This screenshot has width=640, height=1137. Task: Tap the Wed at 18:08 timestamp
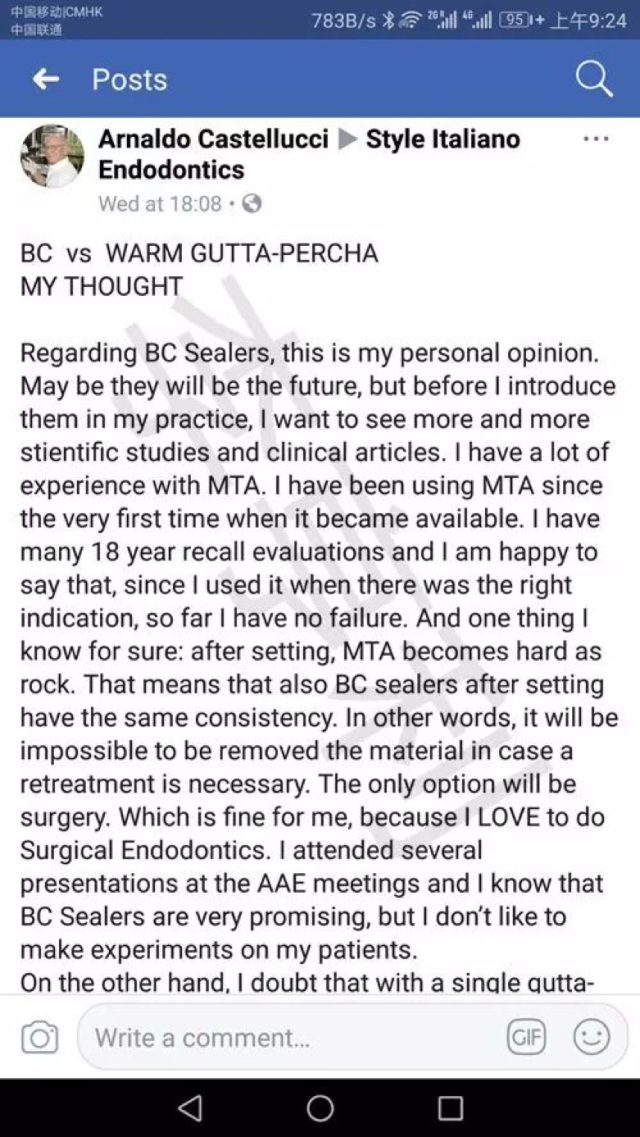(x=159, y=204)
